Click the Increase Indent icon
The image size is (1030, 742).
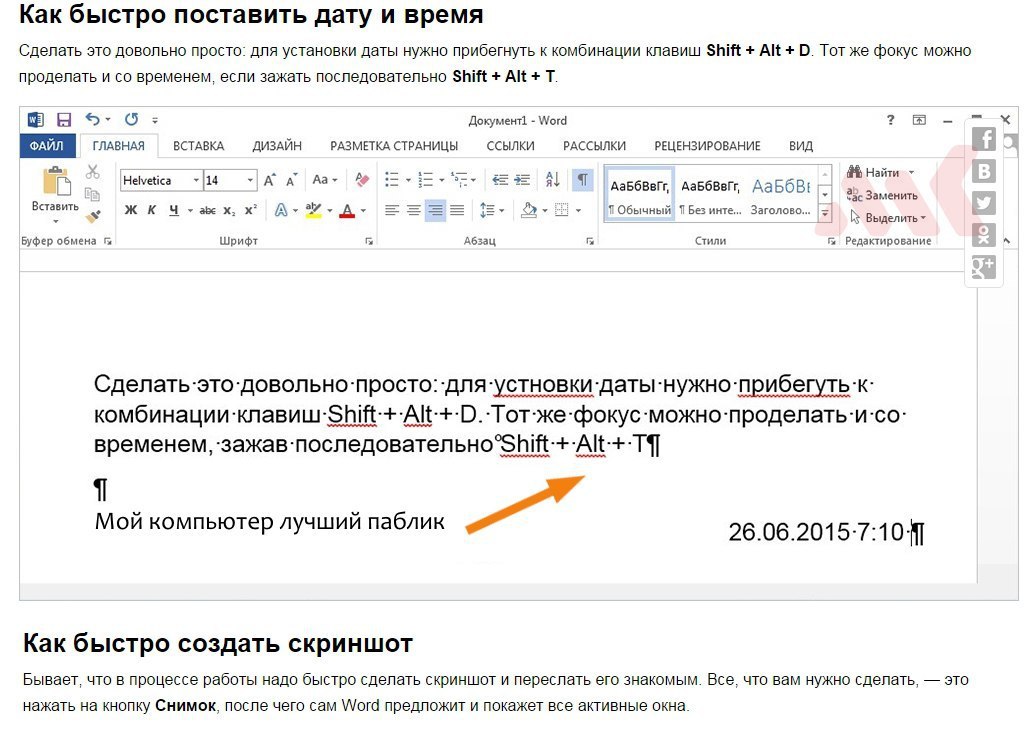tap(522, 179)
